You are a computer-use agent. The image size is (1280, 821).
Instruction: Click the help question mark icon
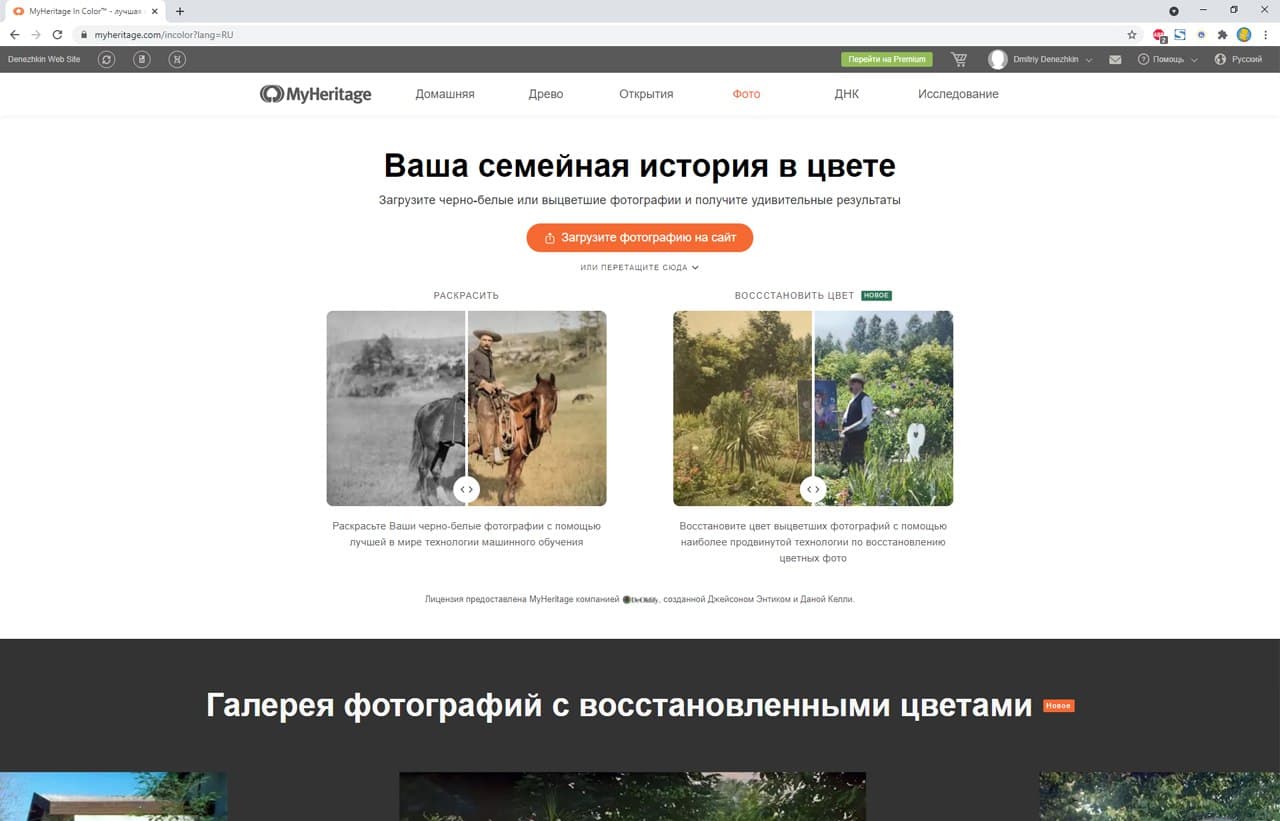coord(1144,59)
